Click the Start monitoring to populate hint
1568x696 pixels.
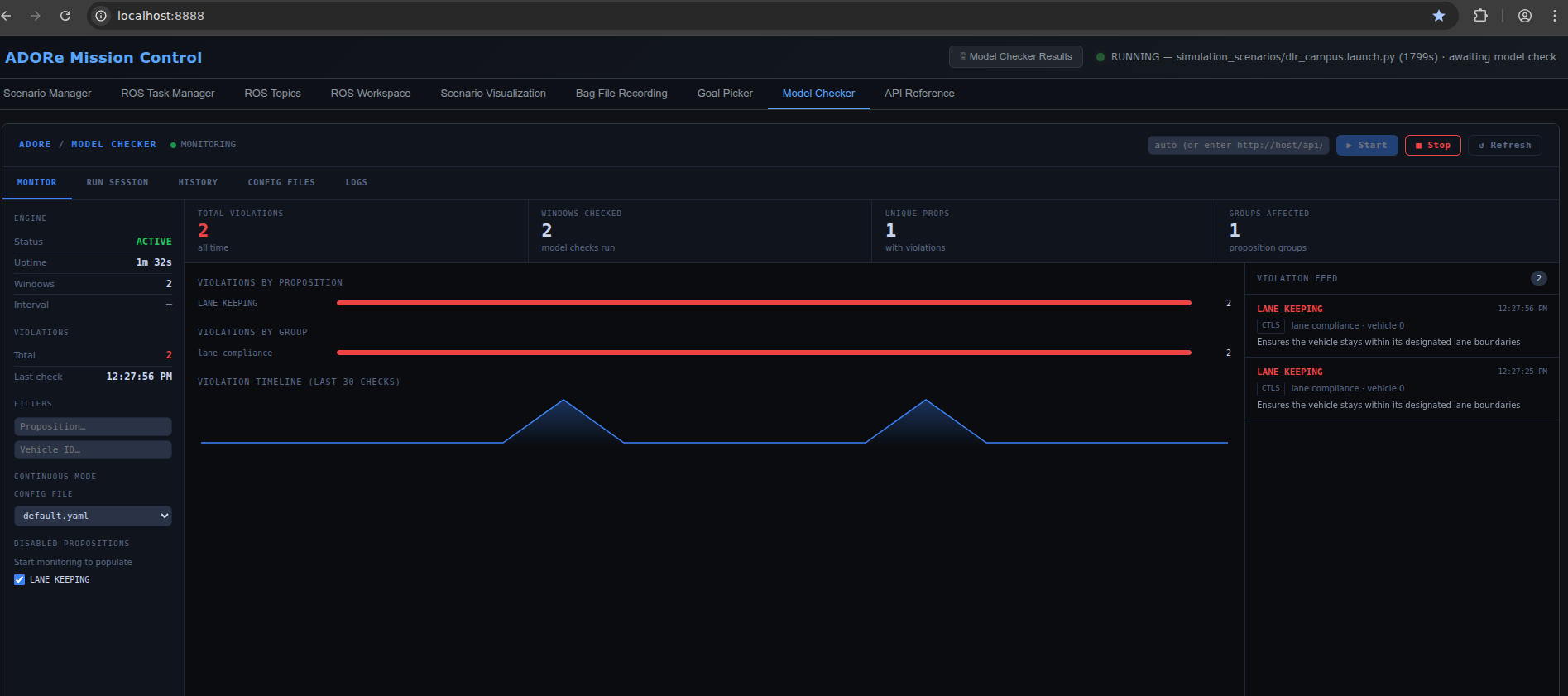click(x=73, y=562)
